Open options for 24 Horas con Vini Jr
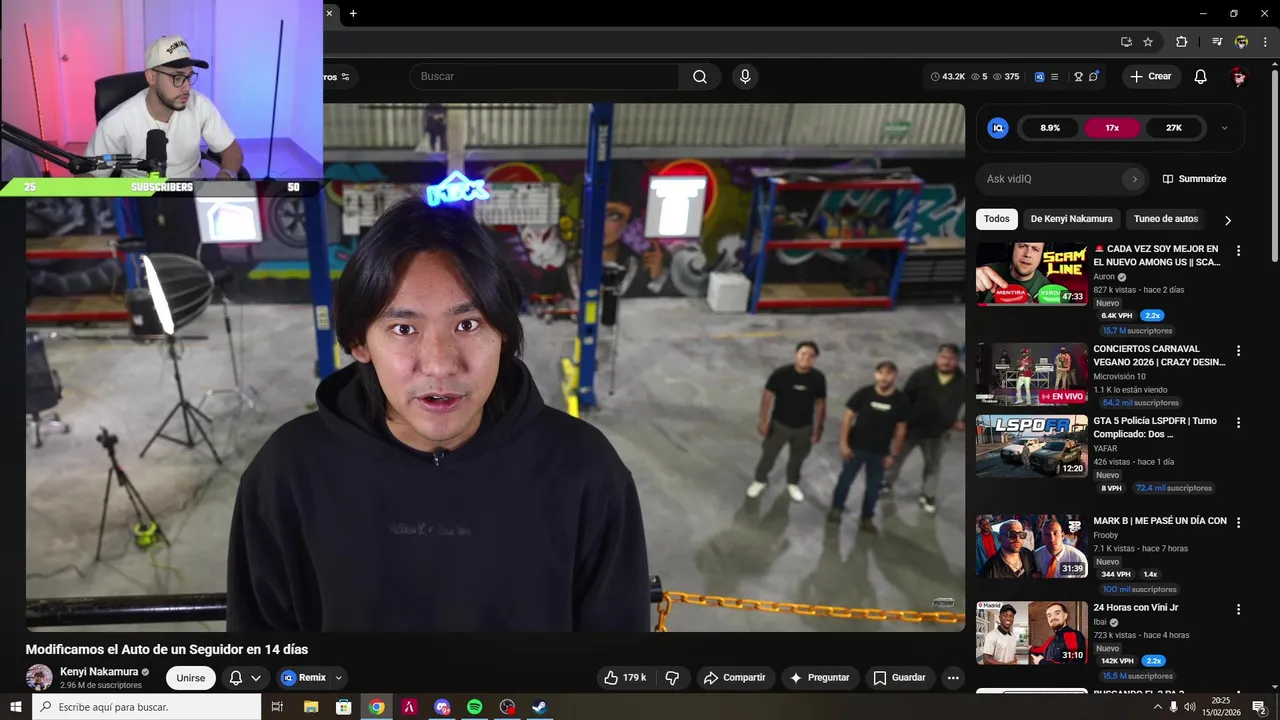 [x=1238, y=609]
